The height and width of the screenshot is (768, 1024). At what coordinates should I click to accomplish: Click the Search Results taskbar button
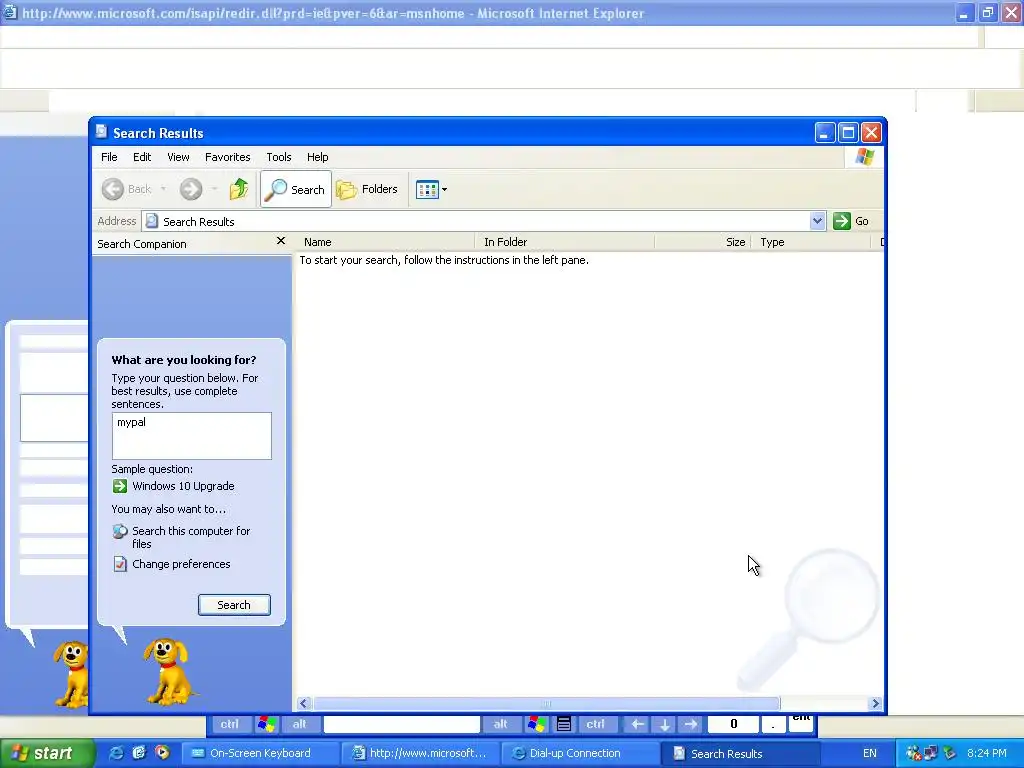pos(741,753)
